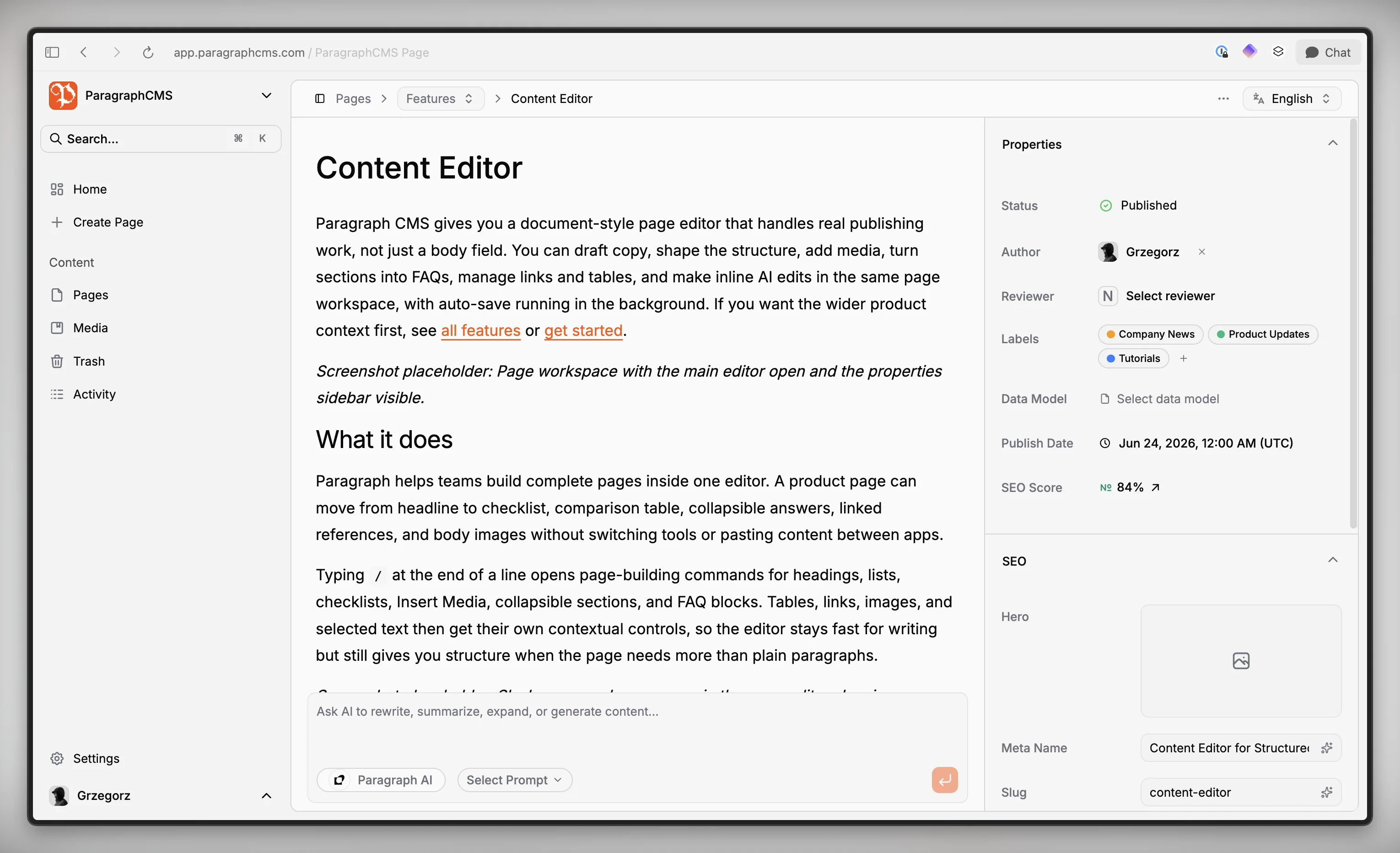Open the password manager extension icon
The height and width of the screenshot is (853, 1400).
[1222, 52]
